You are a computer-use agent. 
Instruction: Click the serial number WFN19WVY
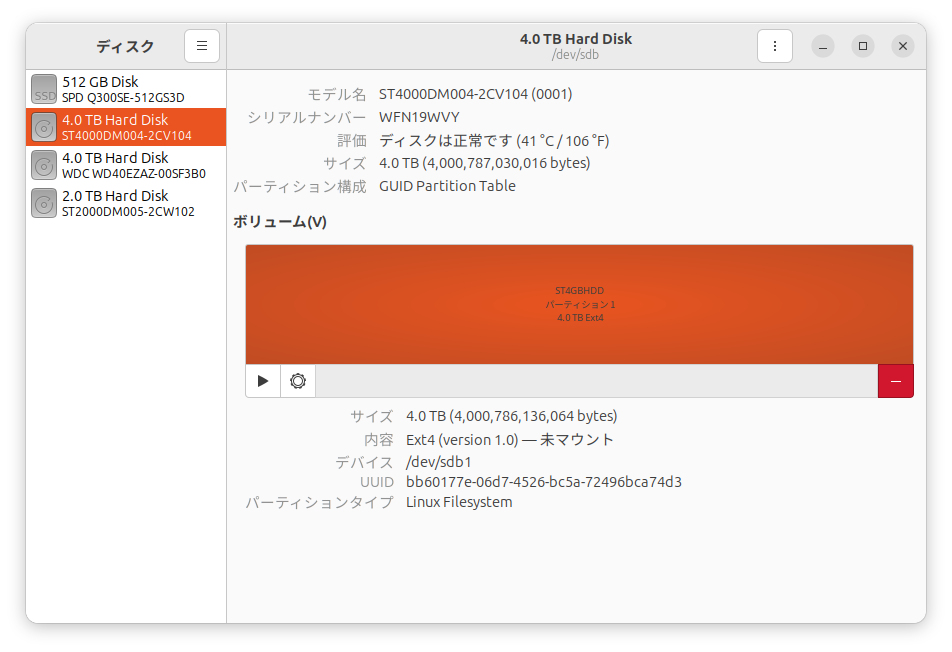coord(419,117)
